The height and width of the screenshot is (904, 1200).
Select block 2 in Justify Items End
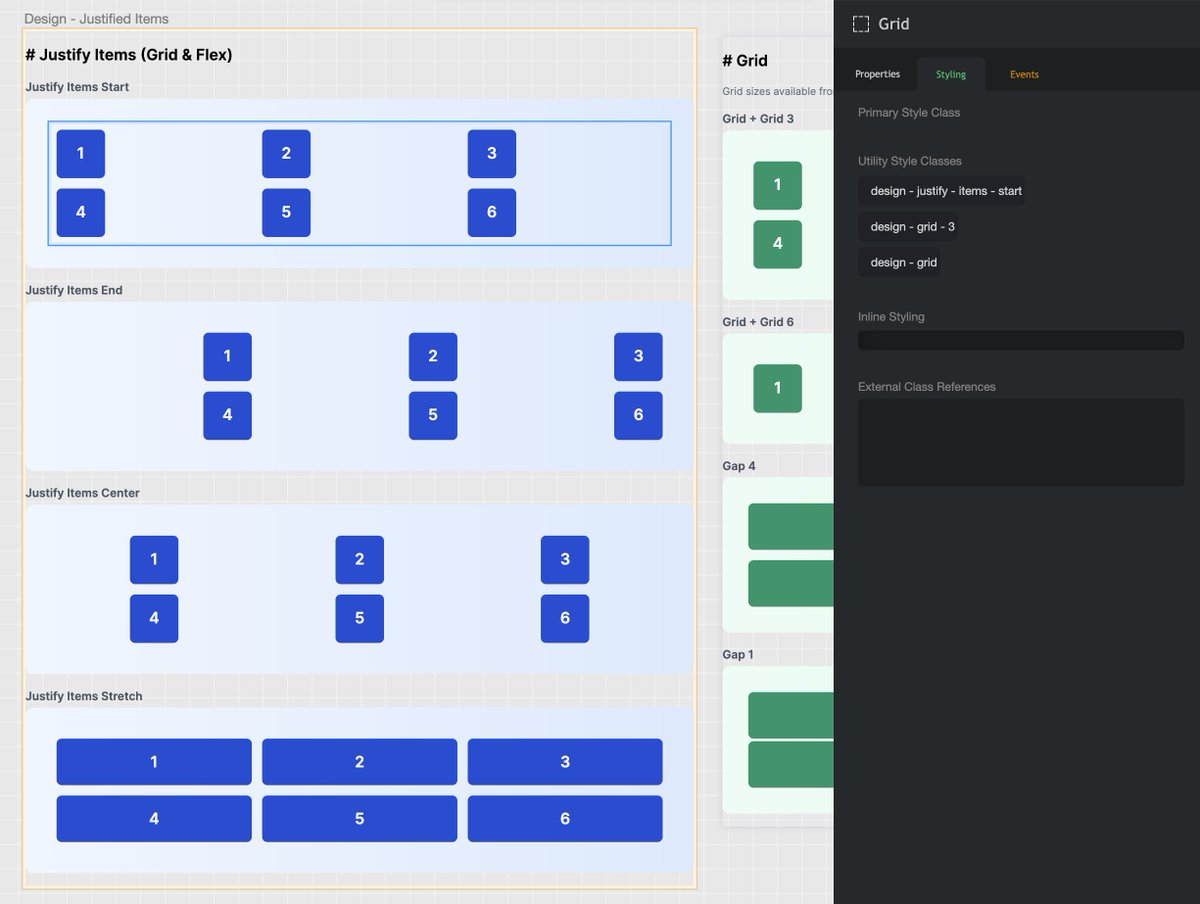coord(433,357)
